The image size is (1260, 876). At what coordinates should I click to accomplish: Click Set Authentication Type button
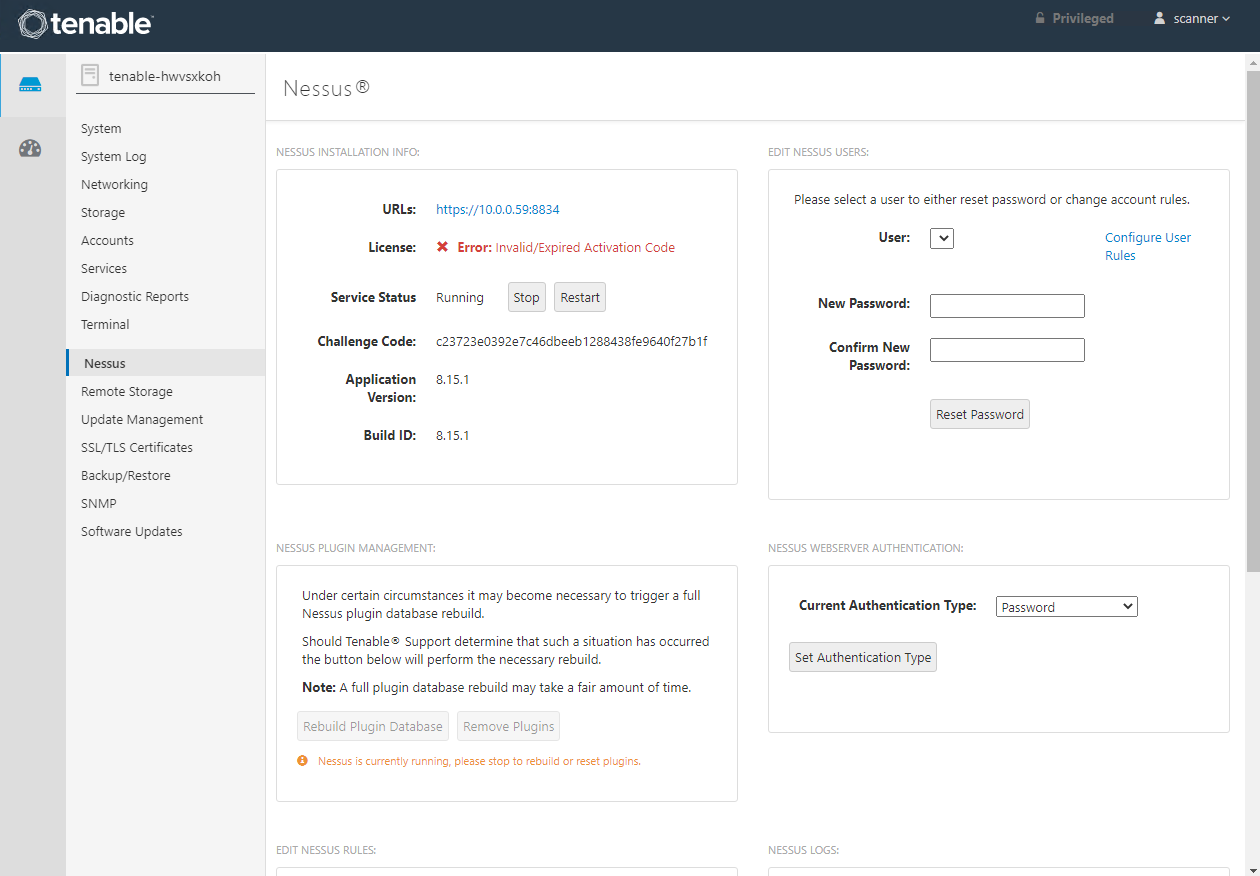tap(863, 657)
